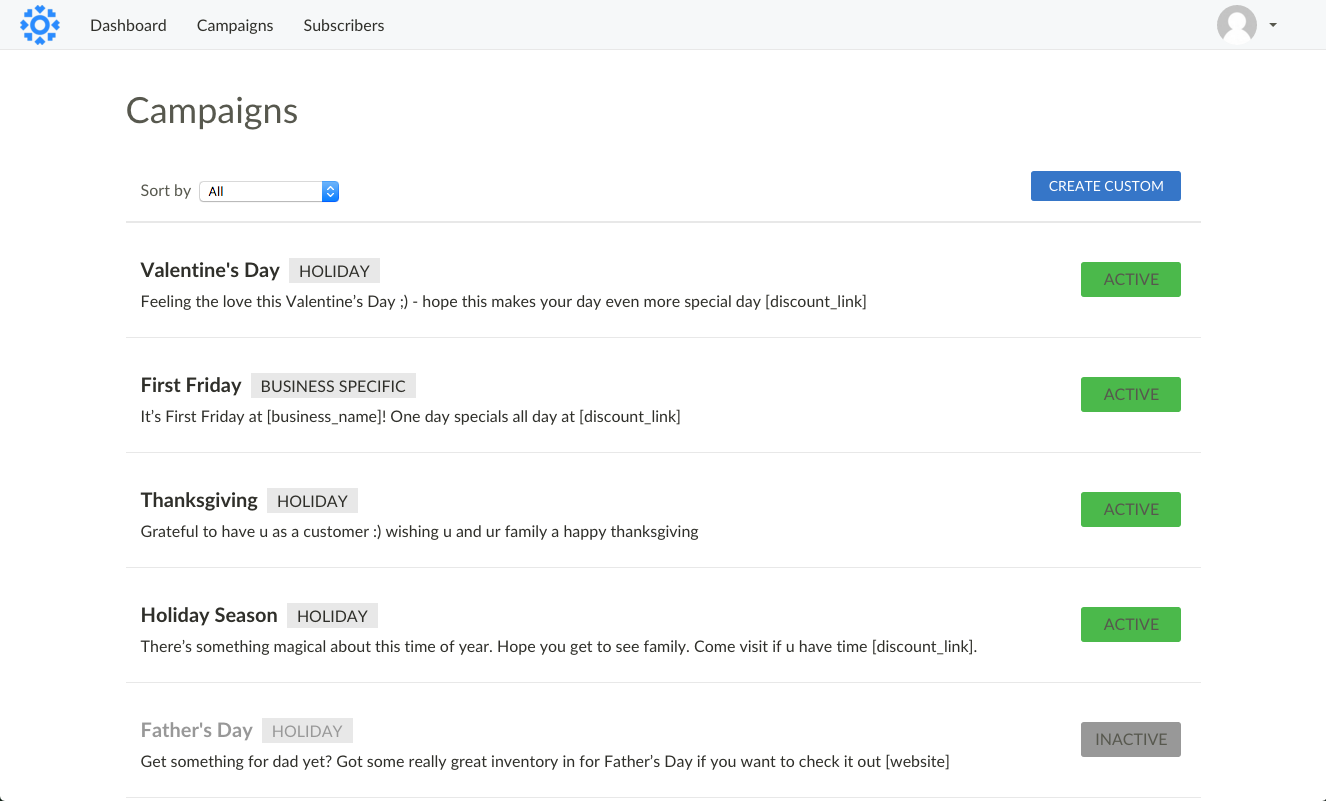Screen dimensions: 1326x801
Task: Open the Sort by dropdown
Action: tap(269, 191)
